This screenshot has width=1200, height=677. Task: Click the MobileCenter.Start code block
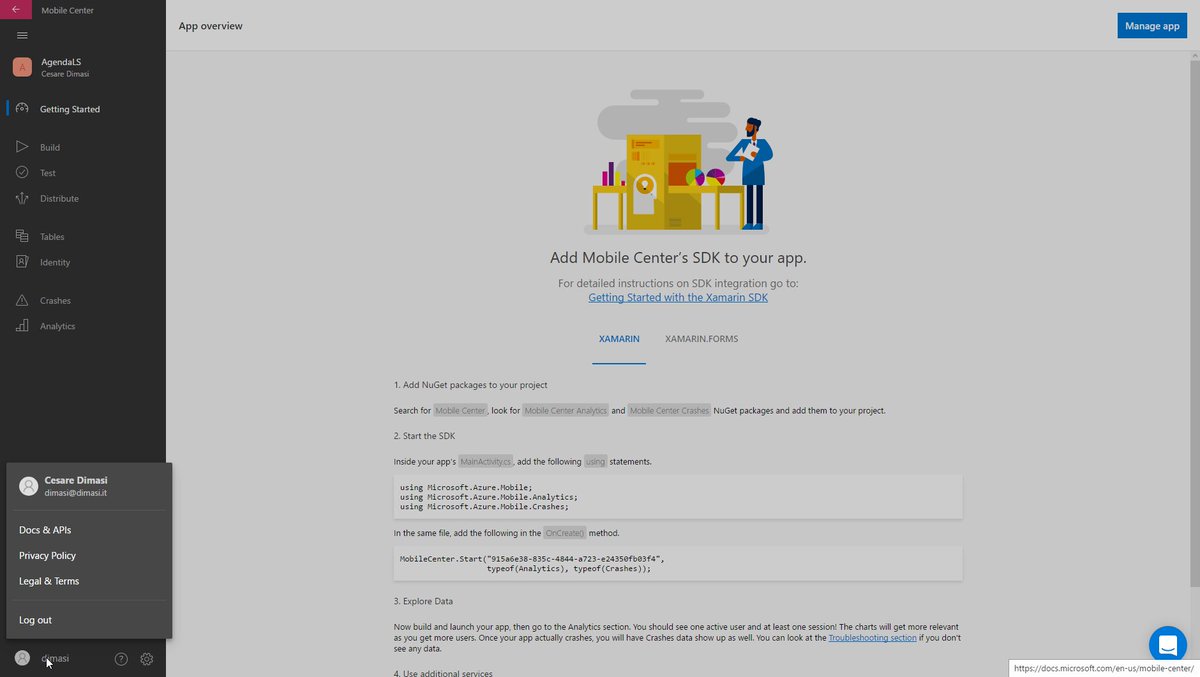pos(678,563)
